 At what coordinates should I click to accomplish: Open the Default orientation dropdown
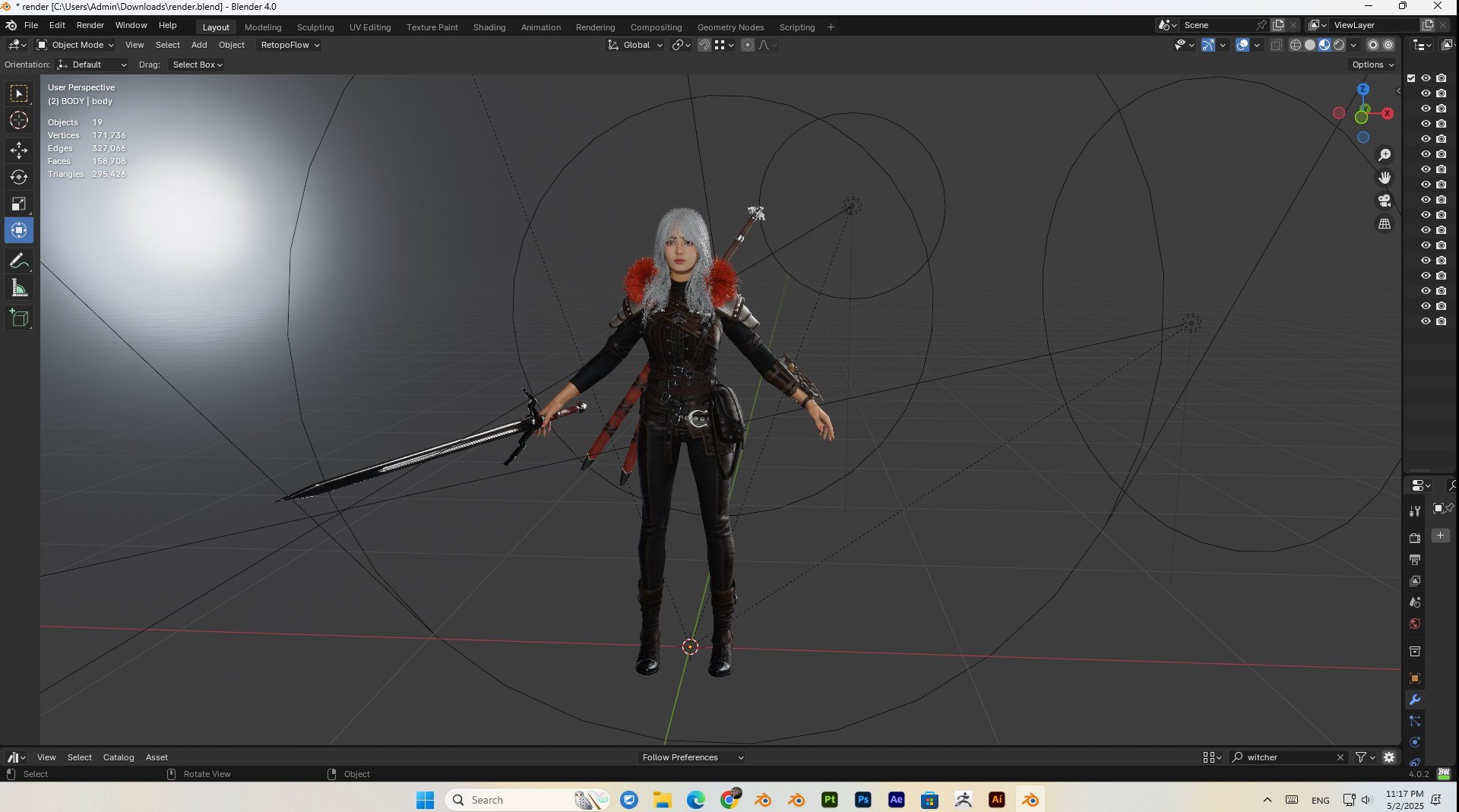pos(92,65)
